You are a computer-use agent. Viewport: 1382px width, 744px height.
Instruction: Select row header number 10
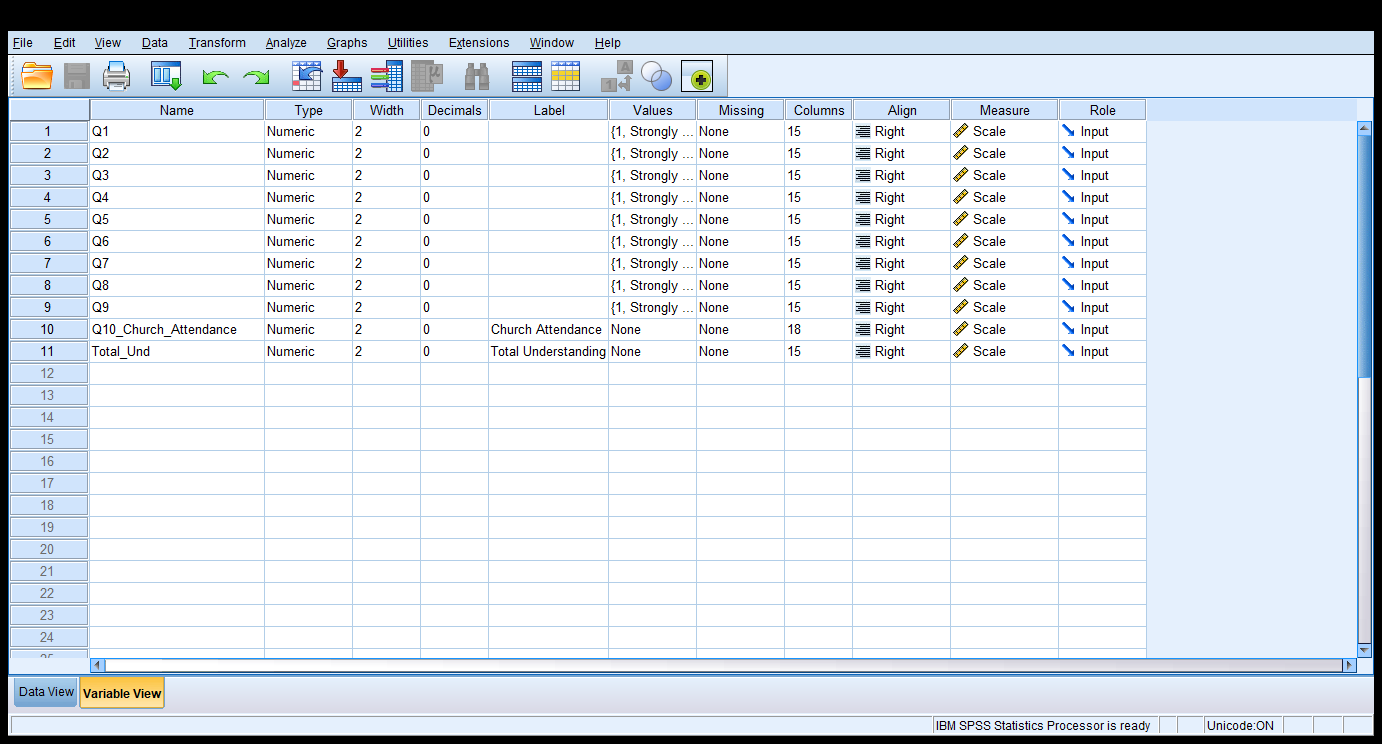[49, 329]
